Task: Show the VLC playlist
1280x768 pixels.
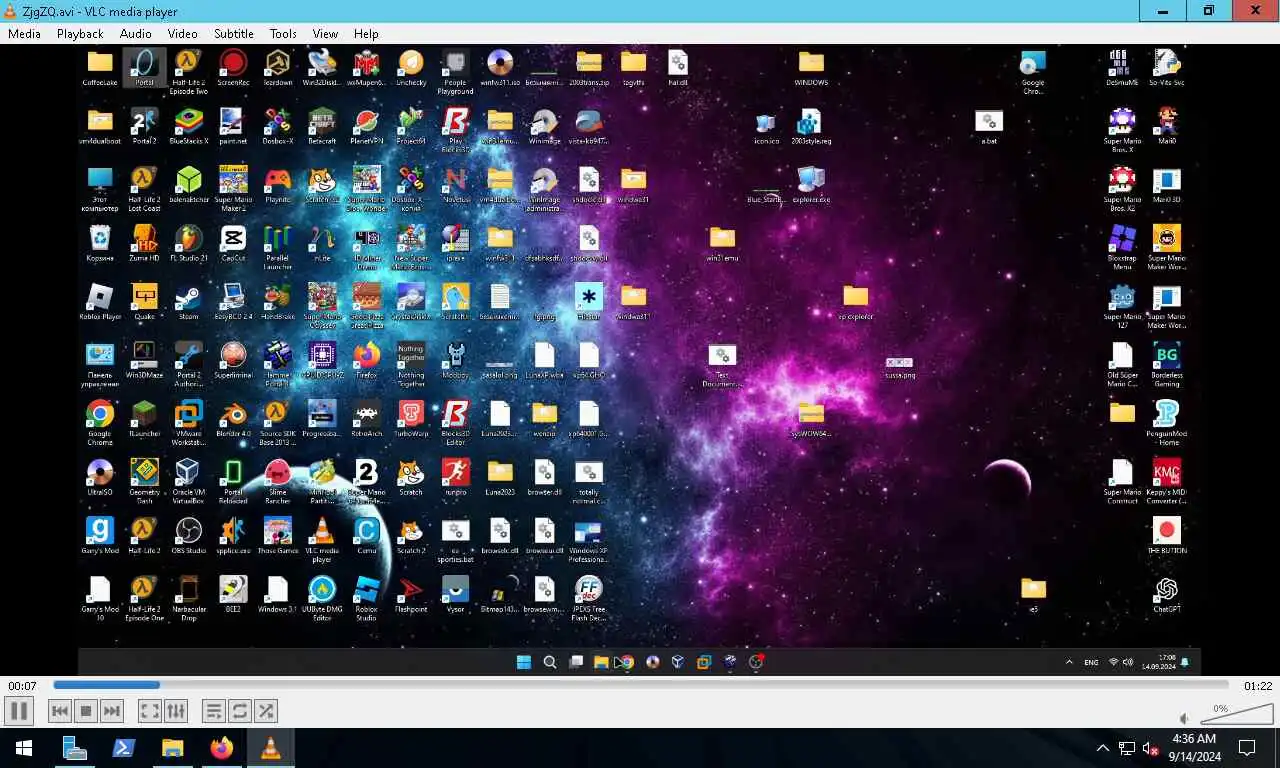Action: (x=213, y=711)
